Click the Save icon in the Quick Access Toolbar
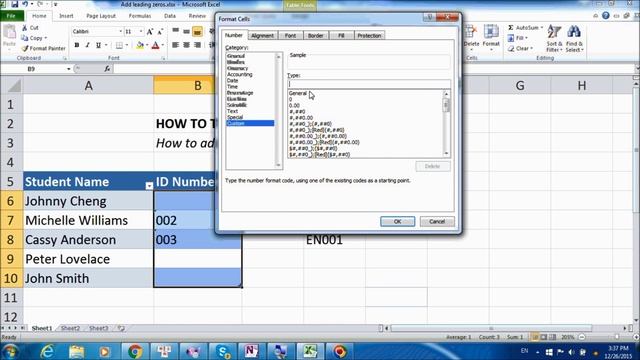The image size is (640, 360). tap(15, 4)
